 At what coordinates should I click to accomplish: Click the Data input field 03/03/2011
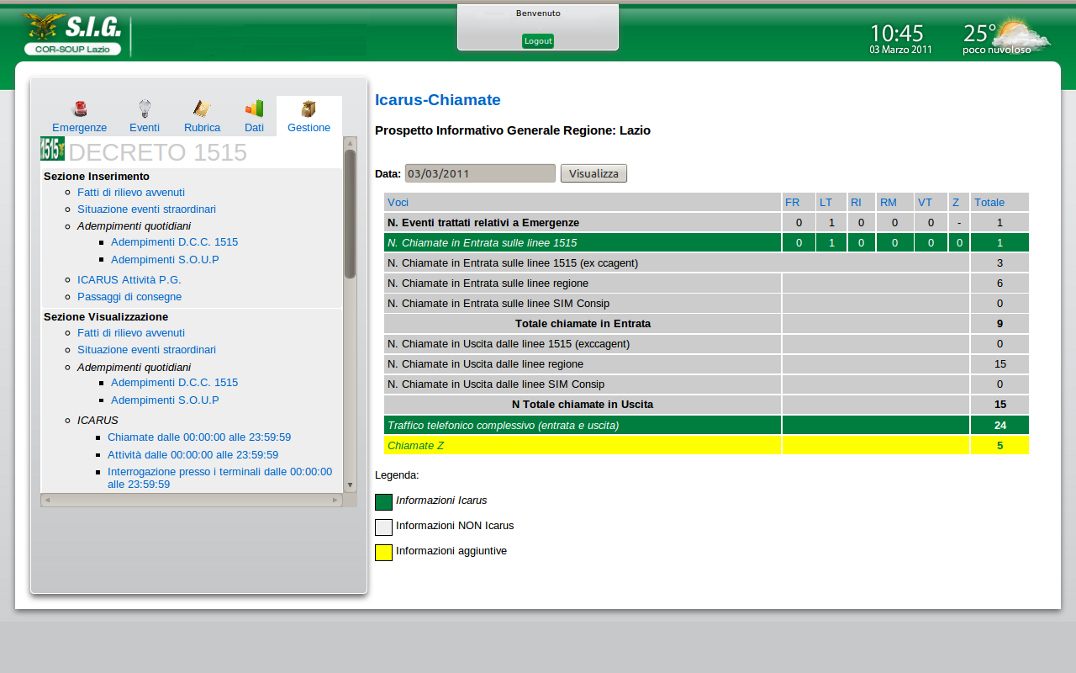(x=480, y=174)
